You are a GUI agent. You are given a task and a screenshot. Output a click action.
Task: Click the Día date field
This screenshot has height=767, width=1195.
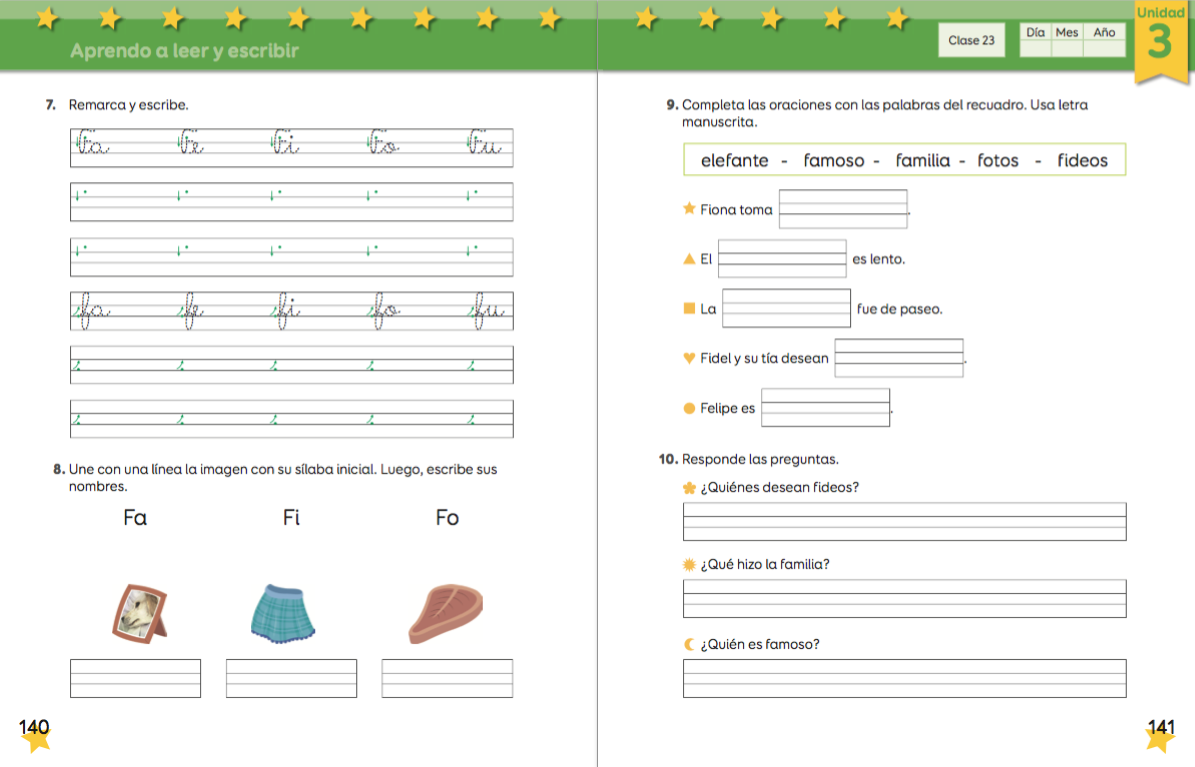(x=1035, y=46)
